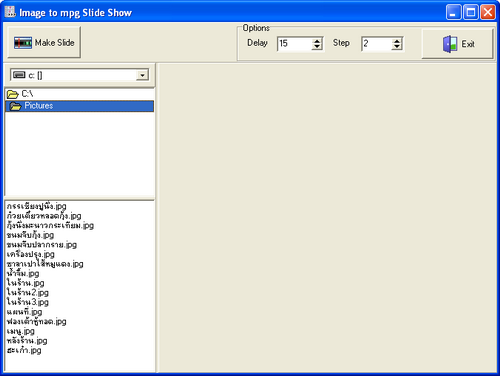Decrease the Delay value with its down arrow

317,47
